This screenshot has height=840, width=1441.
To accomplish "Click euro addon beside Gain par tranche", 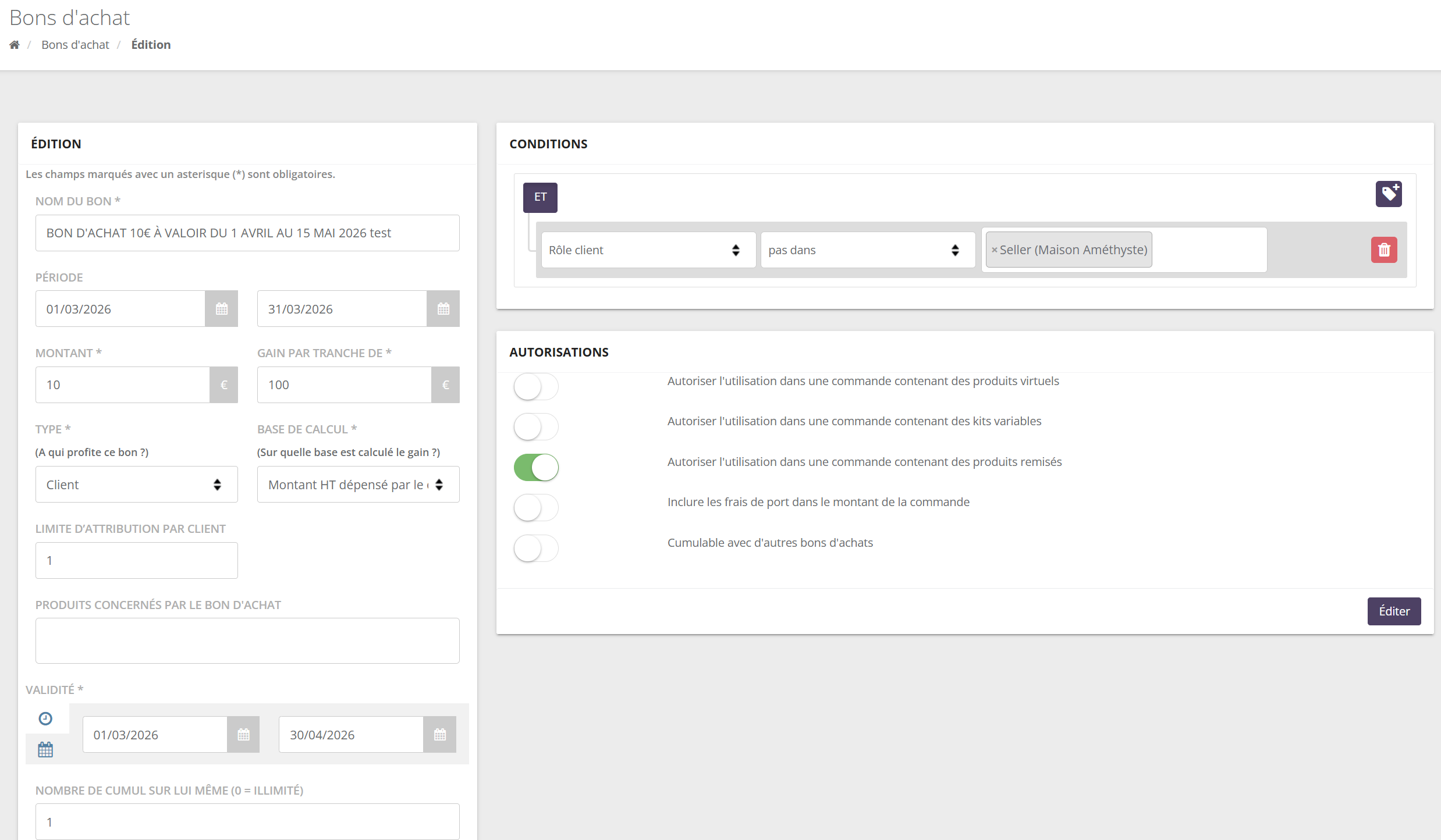I will 445,385.
